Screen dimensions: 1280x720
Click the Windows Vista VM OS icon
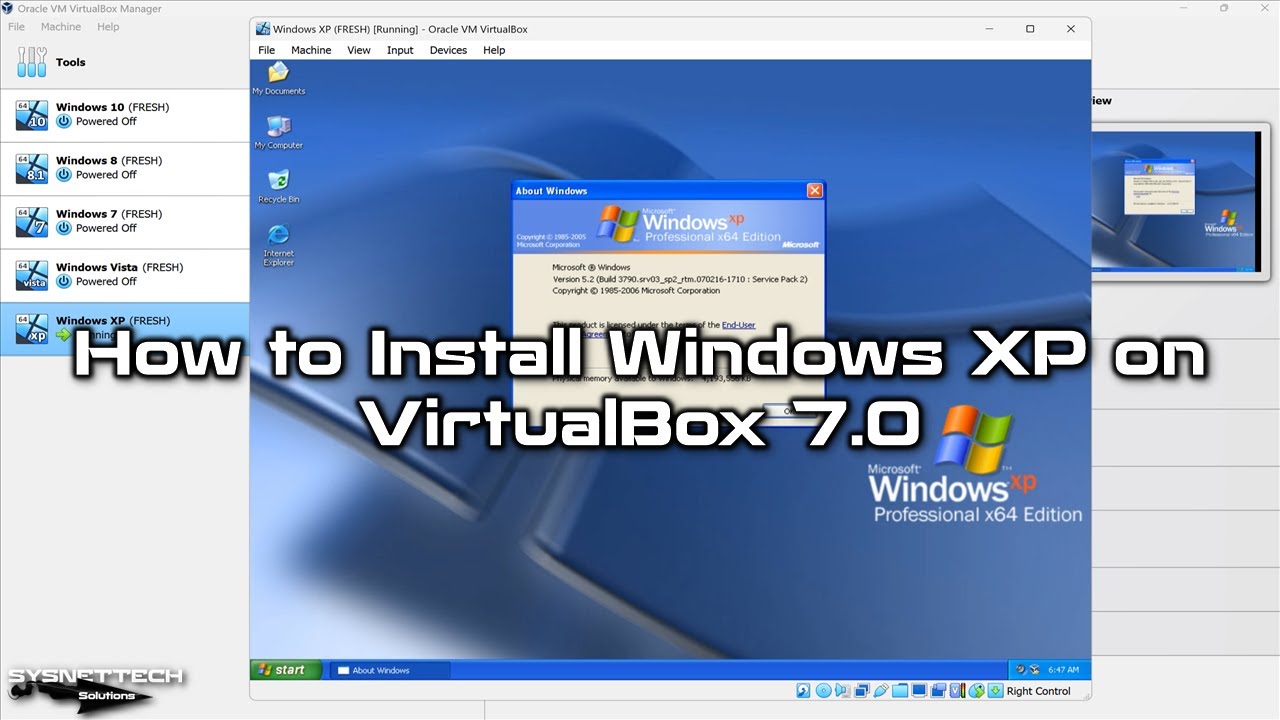(32, 275)
